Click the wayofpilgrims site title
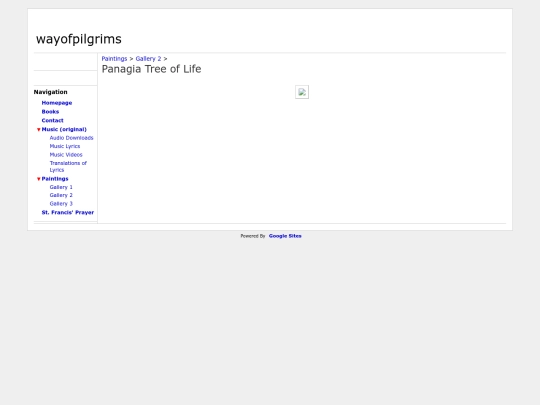 [79, 39]
